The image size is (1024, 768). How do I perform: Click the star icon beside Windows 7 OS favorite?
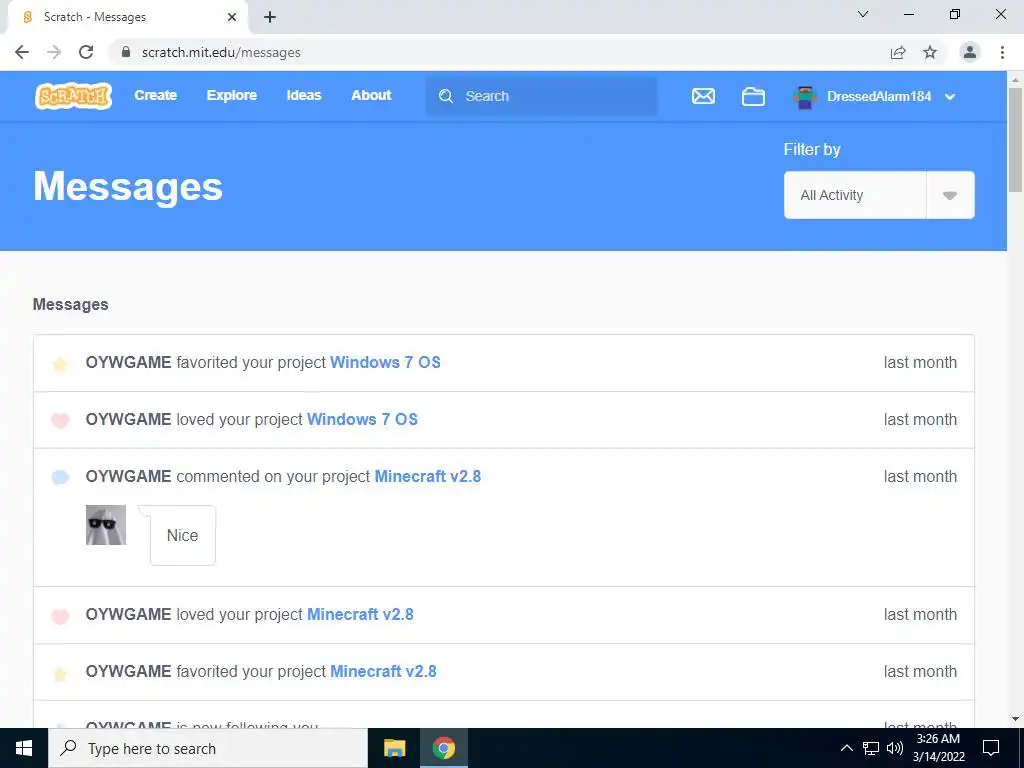coord(60,364)
